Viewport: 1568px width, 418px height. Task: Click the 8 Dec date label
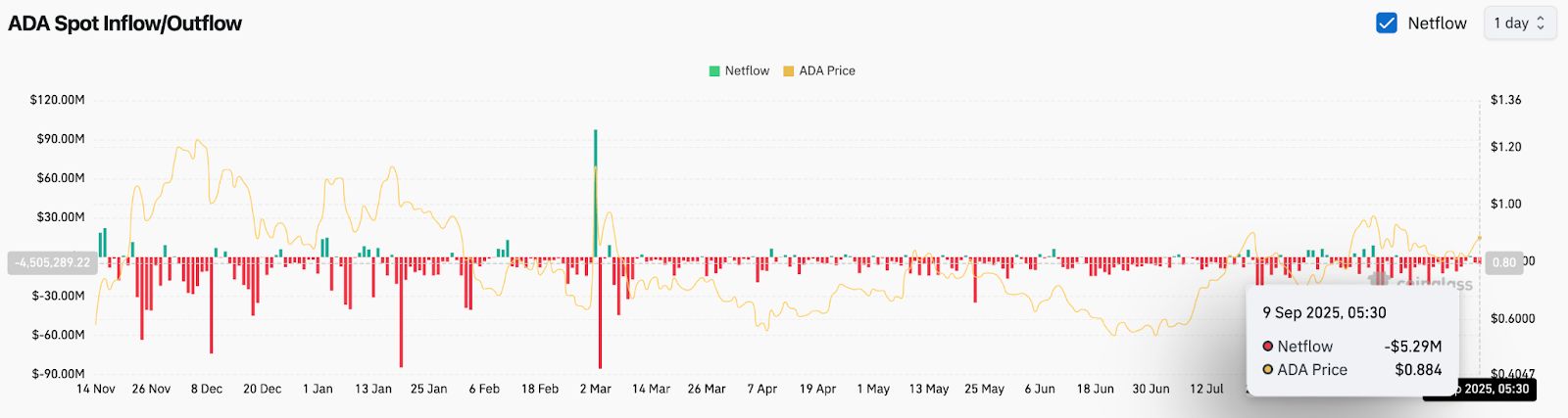(x=207, y=389)
